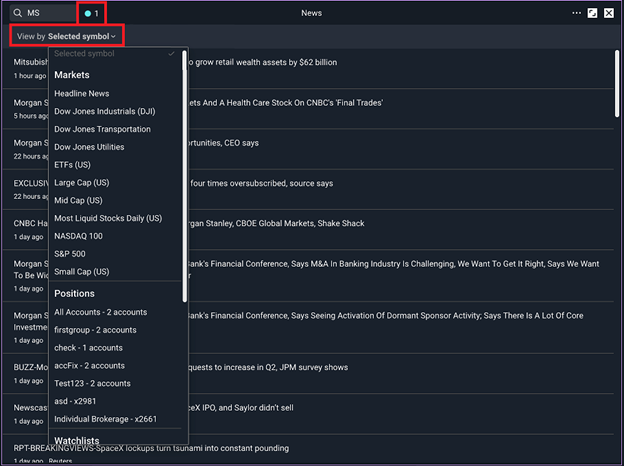Select Dow Jones Utilities

[89, 147]
